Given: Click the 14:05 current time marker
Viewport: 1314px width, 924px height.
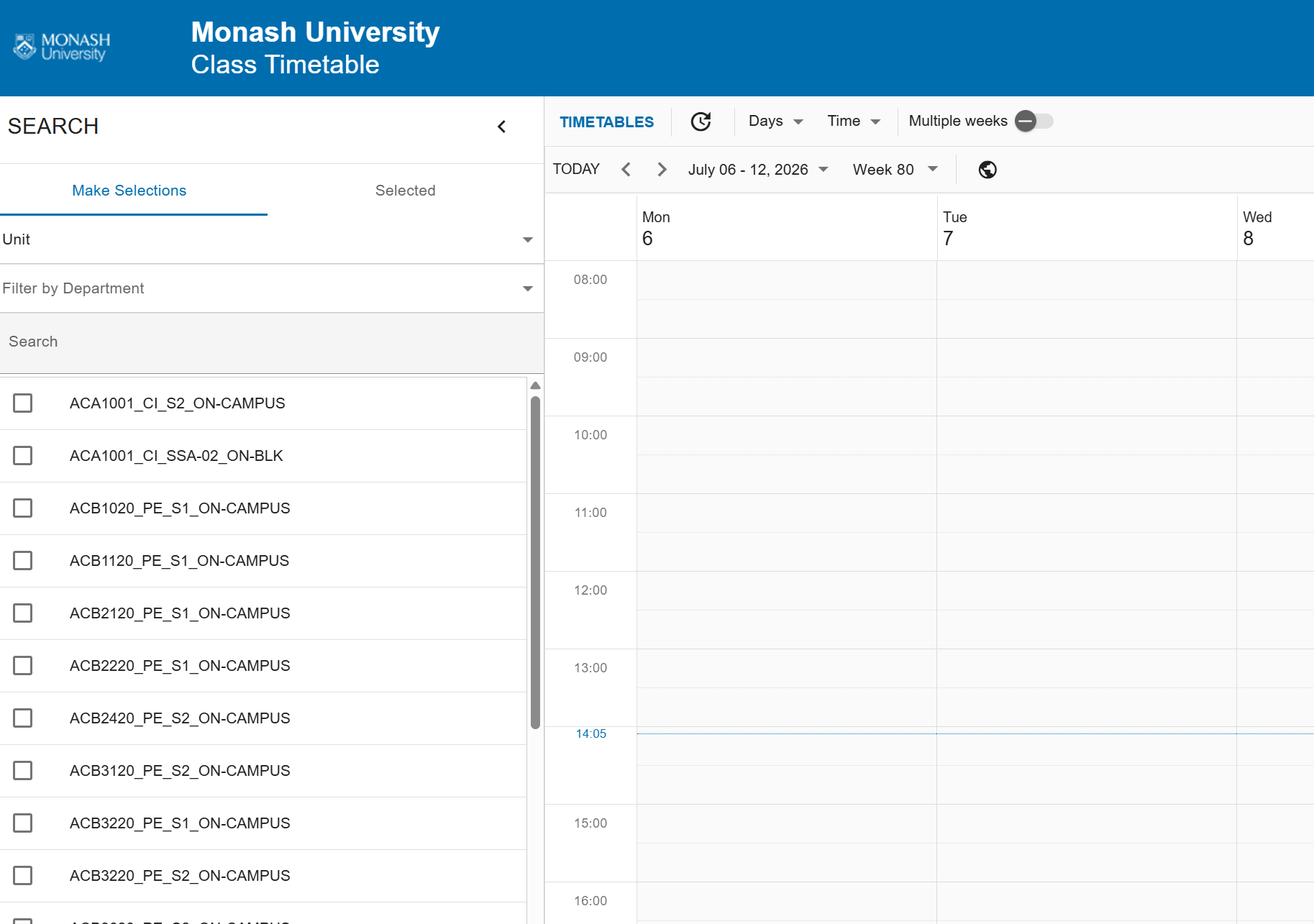Looking at the screenshot, I should tap(591, 734).
